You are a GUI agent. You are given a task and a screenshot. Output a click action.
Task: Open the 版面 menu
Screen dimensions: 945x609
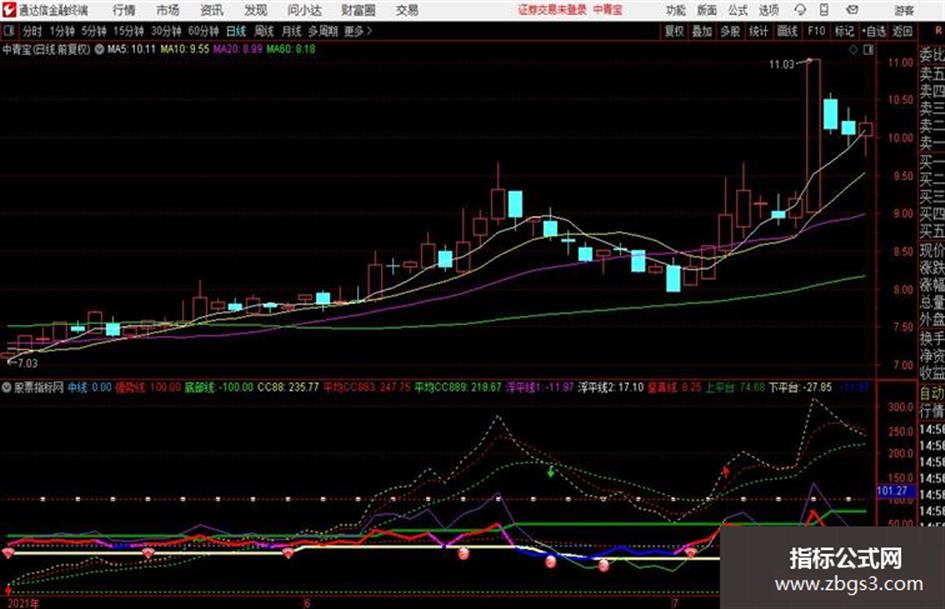click(707, 10)
